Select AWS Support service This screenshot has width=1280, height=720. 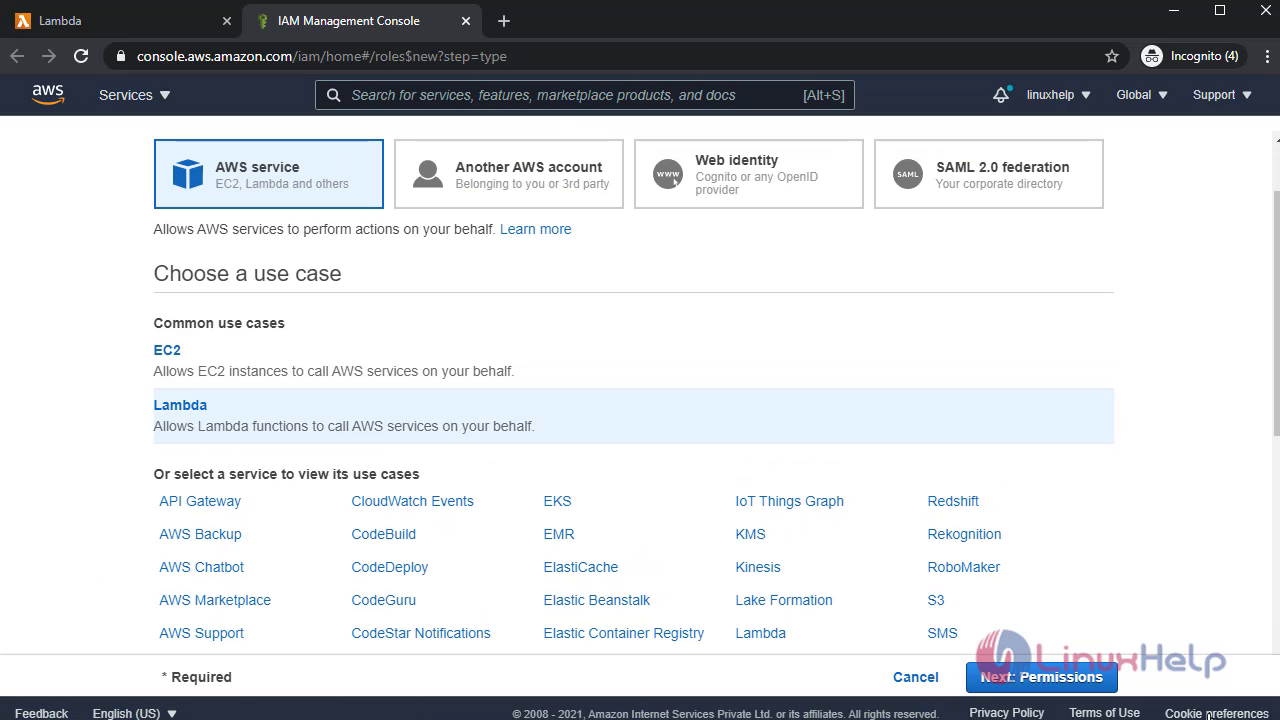pyautogui.click(x=201, y=633)
